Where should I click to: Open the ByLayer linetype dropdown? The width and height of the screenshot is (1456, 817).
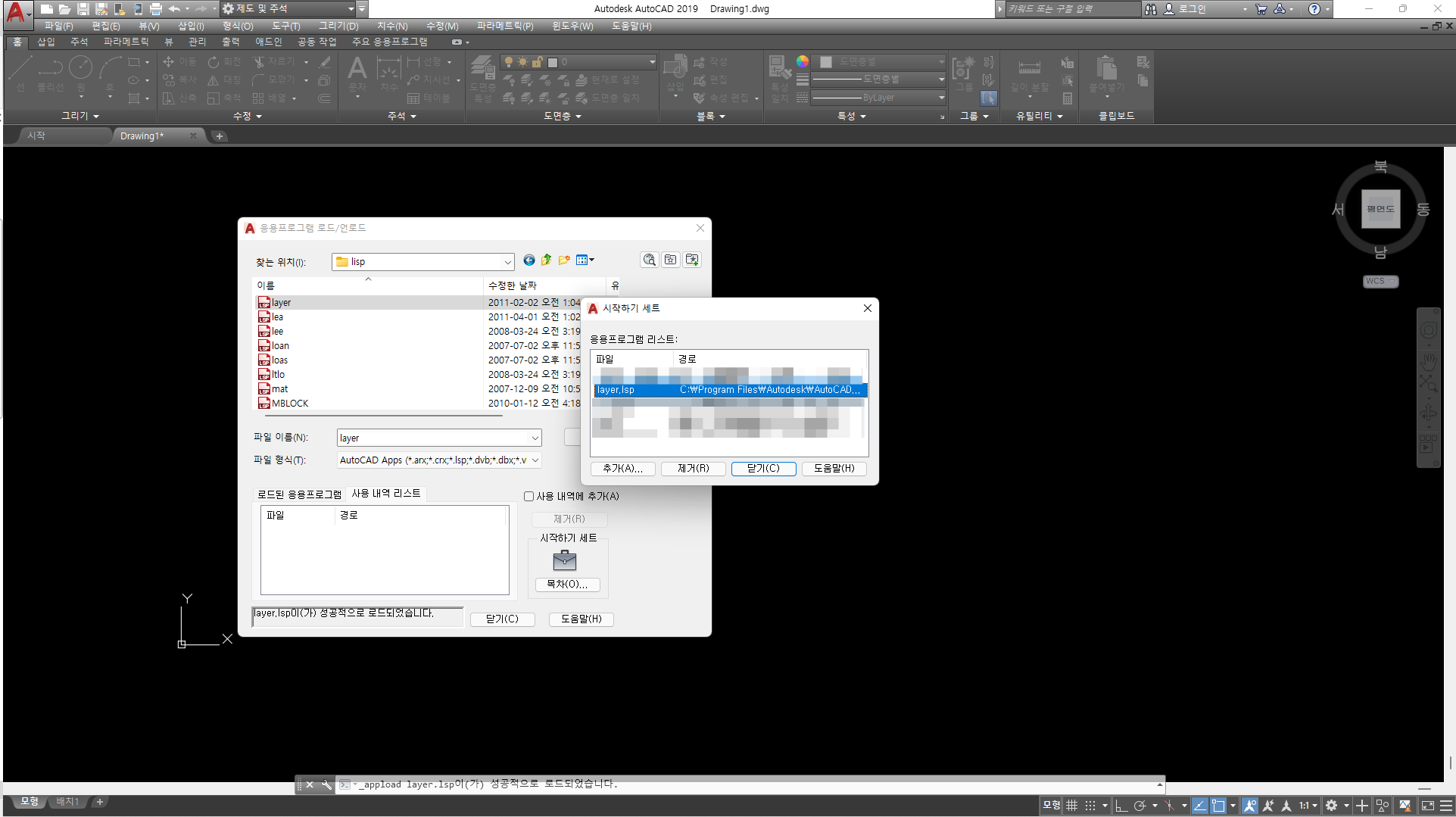[941, 98]
